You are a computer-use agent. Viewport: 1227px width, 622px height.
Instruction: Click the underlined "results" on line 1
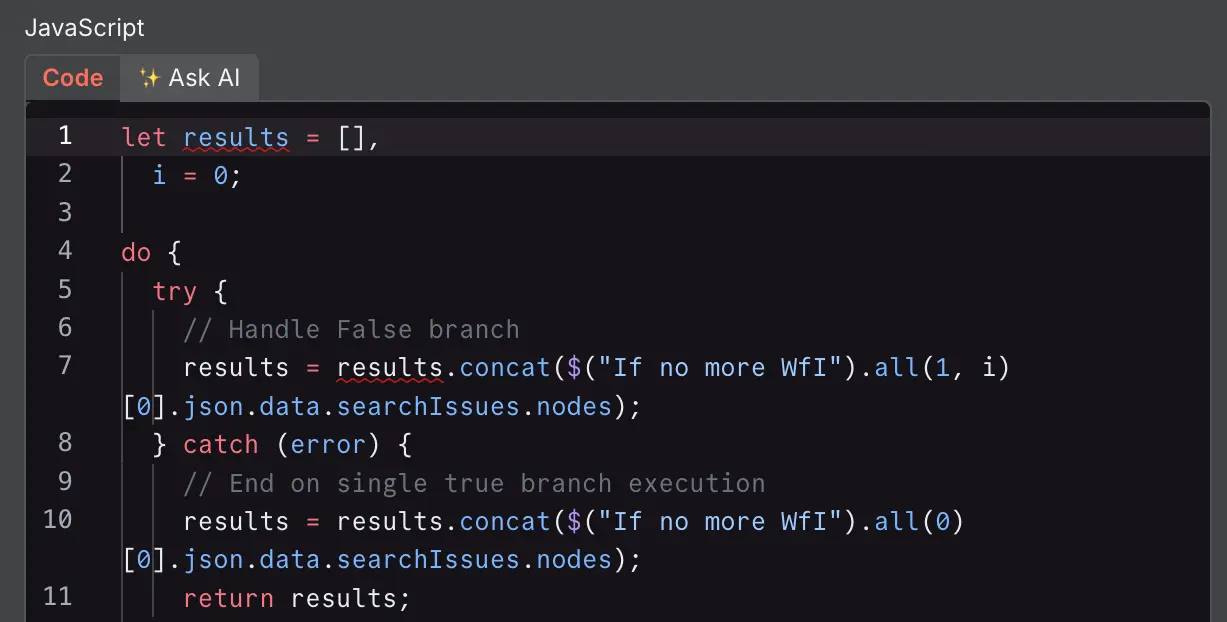(x=236, y=137)
